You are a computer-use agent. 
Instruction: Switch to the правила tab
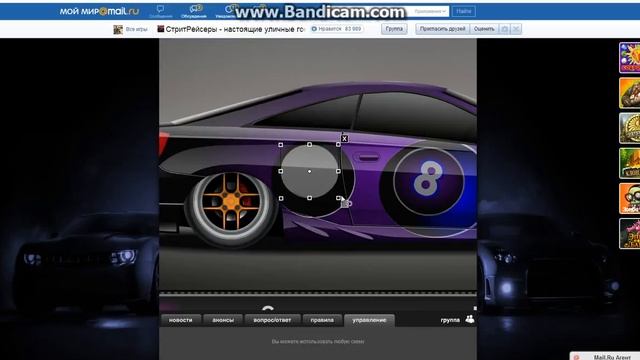pyautogui.click(x=322, y=320)
